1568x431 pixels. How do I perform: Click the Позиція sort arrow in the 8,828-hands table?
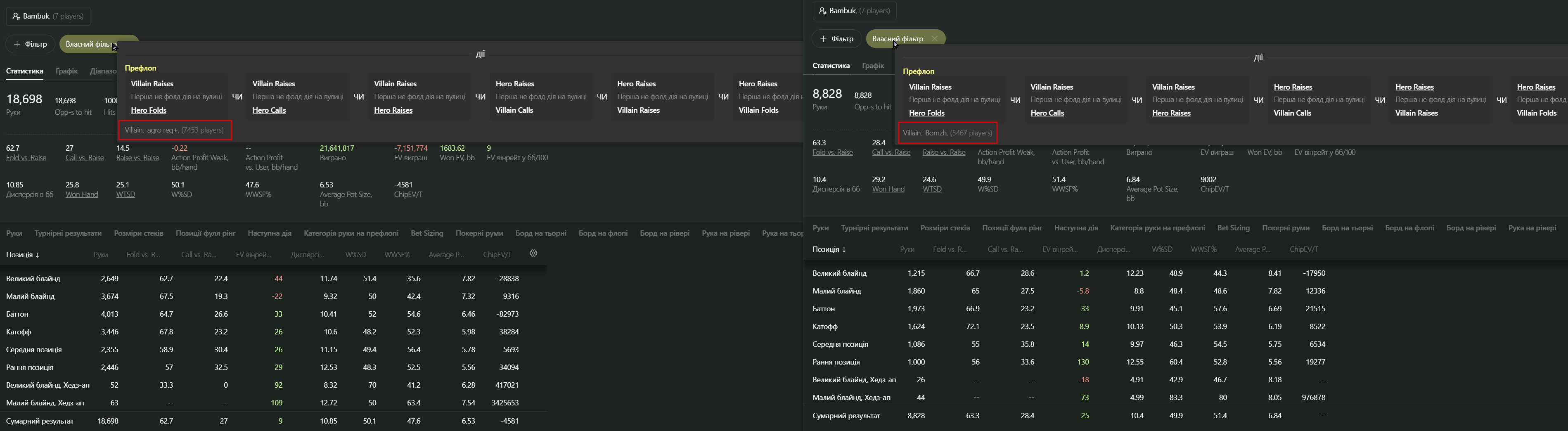tap(843, 250)
